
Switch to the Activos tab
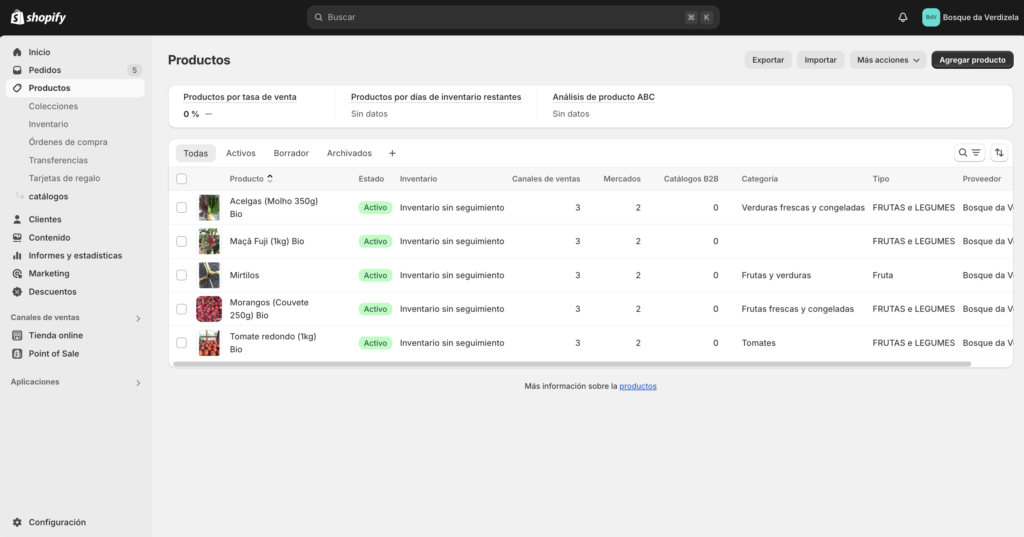(240, 153)
